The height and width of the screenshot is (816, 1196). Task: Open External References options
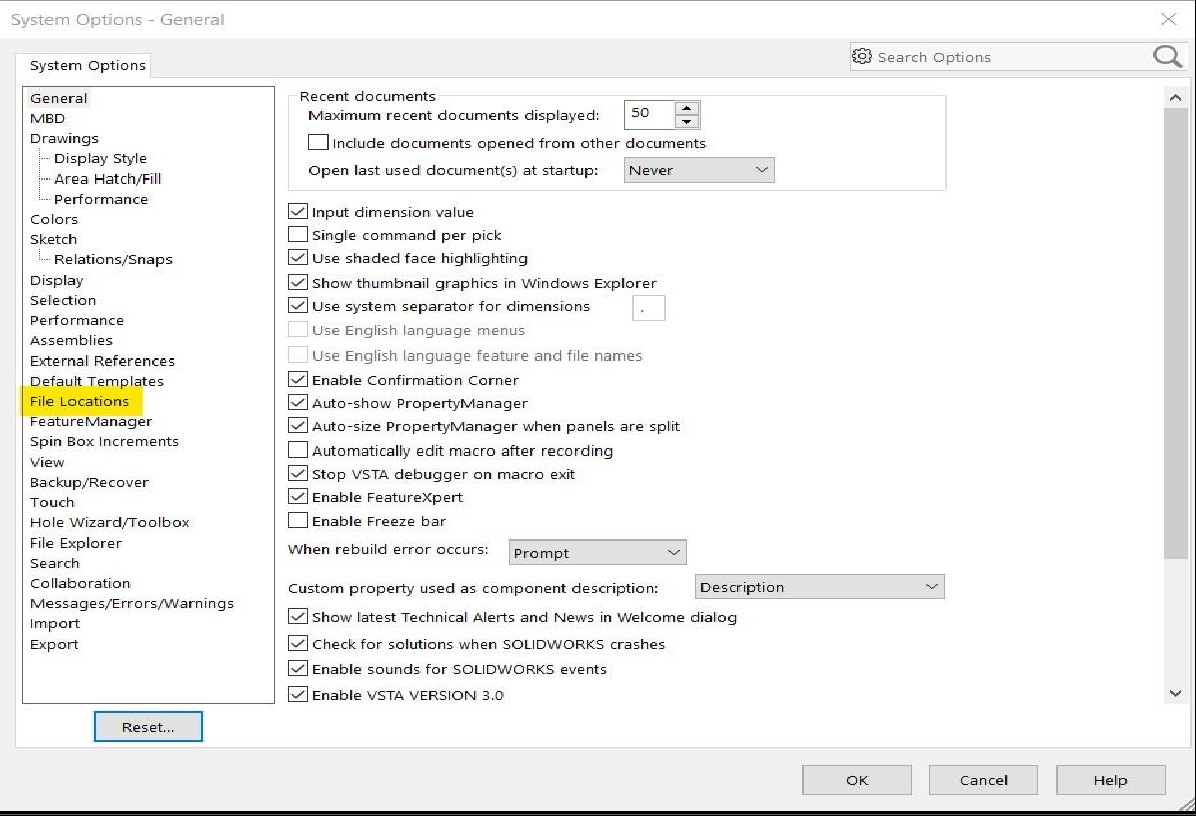pos(102,361)
